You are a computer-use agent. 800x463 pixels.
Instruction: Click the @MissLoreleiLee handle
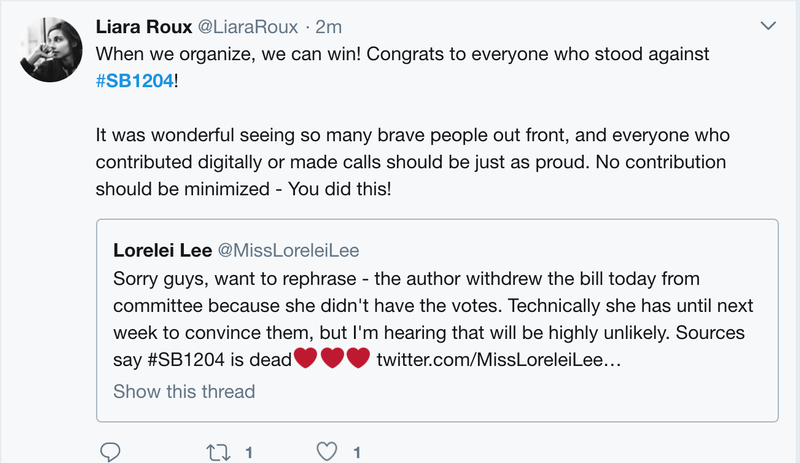[x=286, y=247]
